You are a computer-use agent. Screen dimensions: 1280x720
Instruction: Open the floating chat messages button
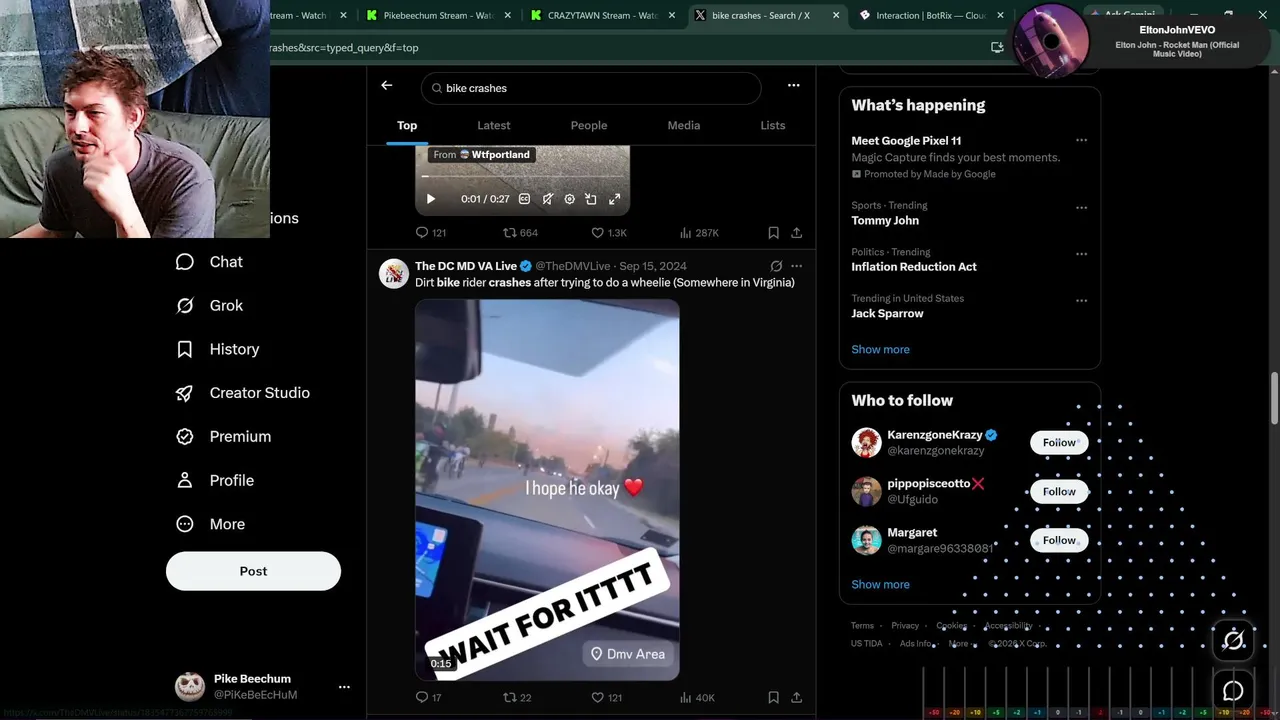click(x=1233, y=691)
